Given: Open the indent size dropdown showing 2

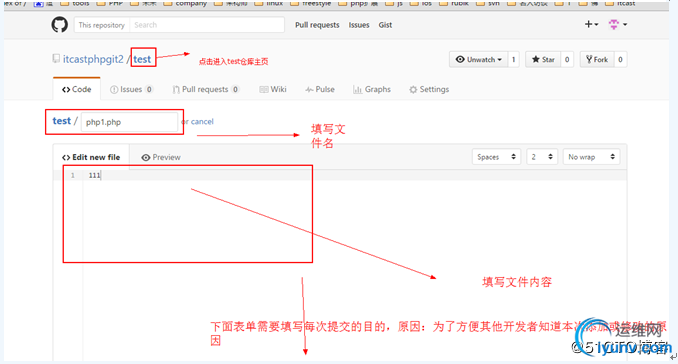Looking at the screenshot, I should (542, 157).
